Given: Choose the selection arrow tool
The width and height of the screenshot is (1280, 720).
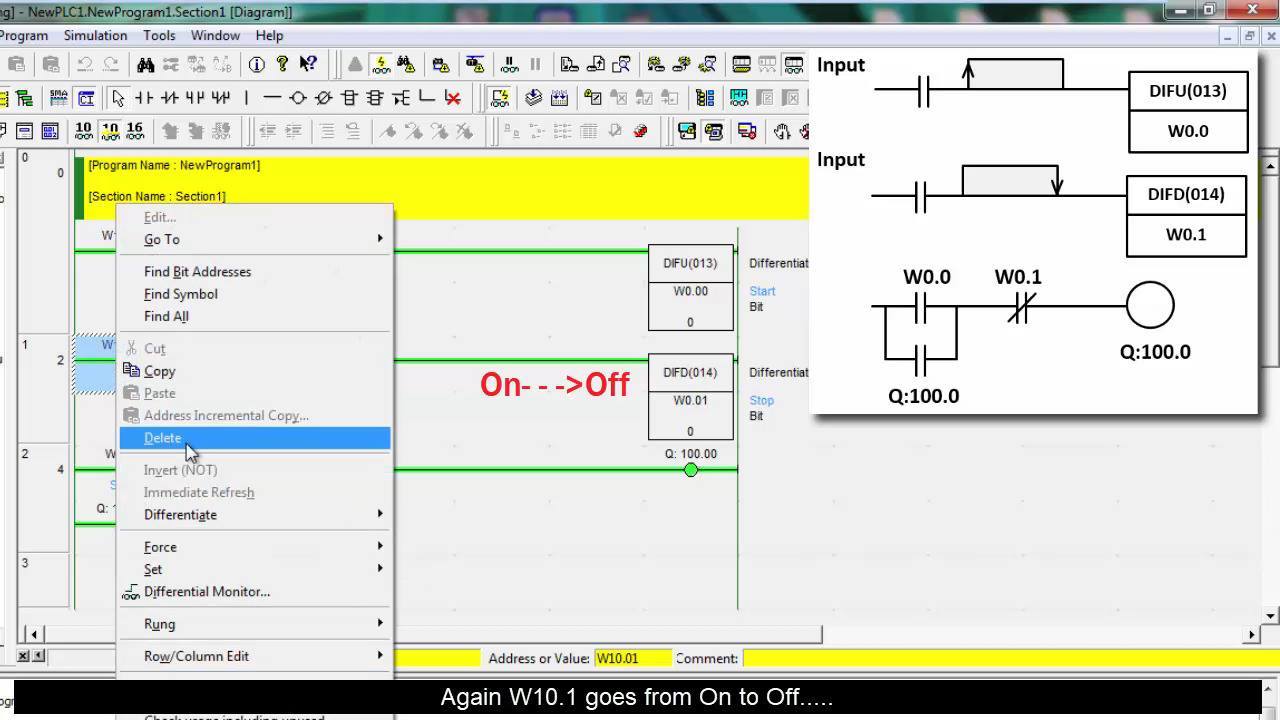Looking at the screenshot, I should [x=118, y=98].
